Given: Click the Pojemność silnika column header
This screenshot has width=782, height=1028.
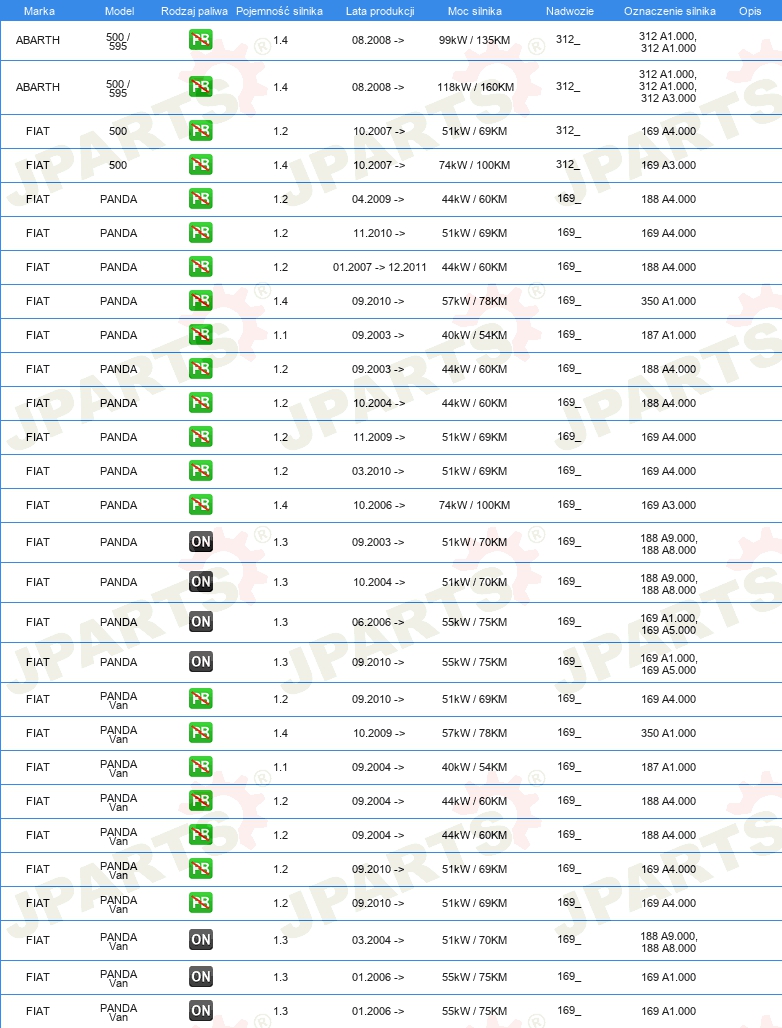Looking at the screenshot, I should tap(279, 11).
